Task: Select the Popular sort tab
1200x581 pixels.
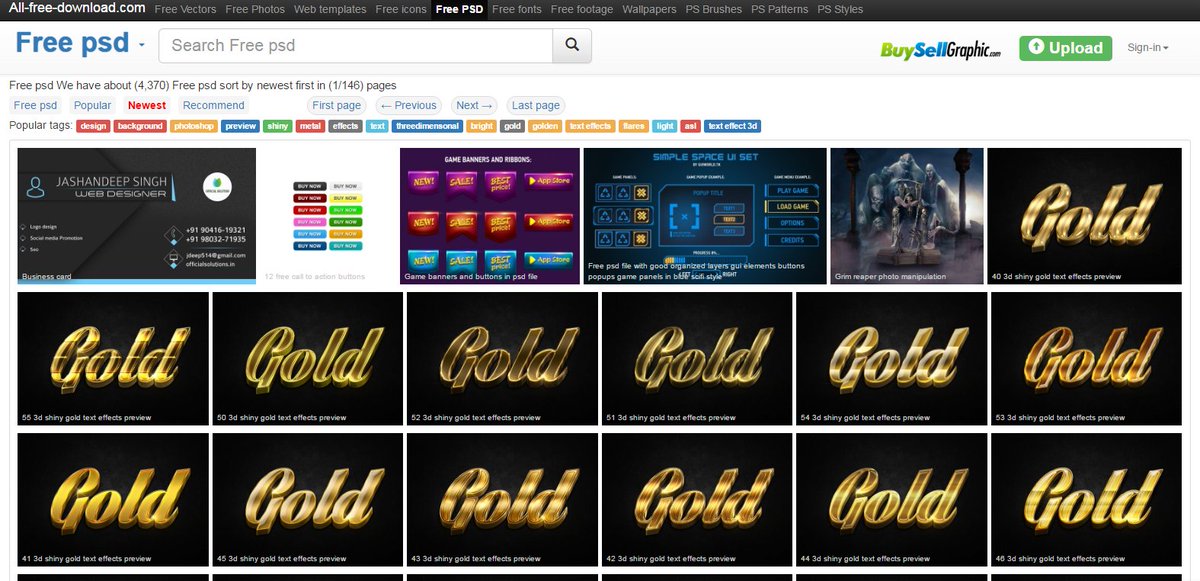Action: 93,105
